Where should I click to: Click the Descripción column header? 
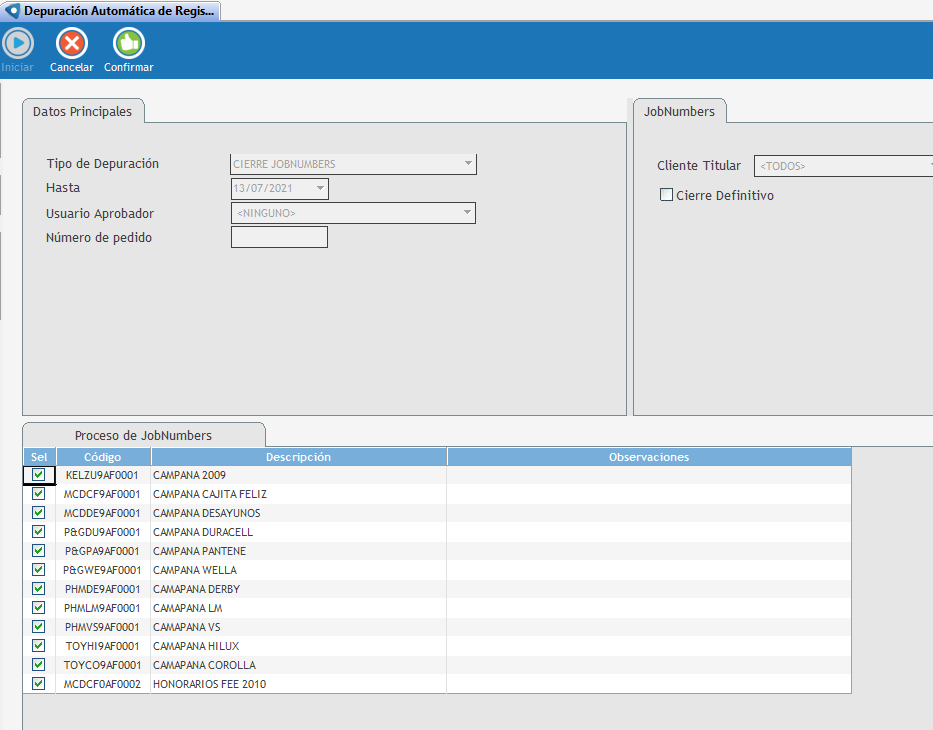tap(298, 457)
